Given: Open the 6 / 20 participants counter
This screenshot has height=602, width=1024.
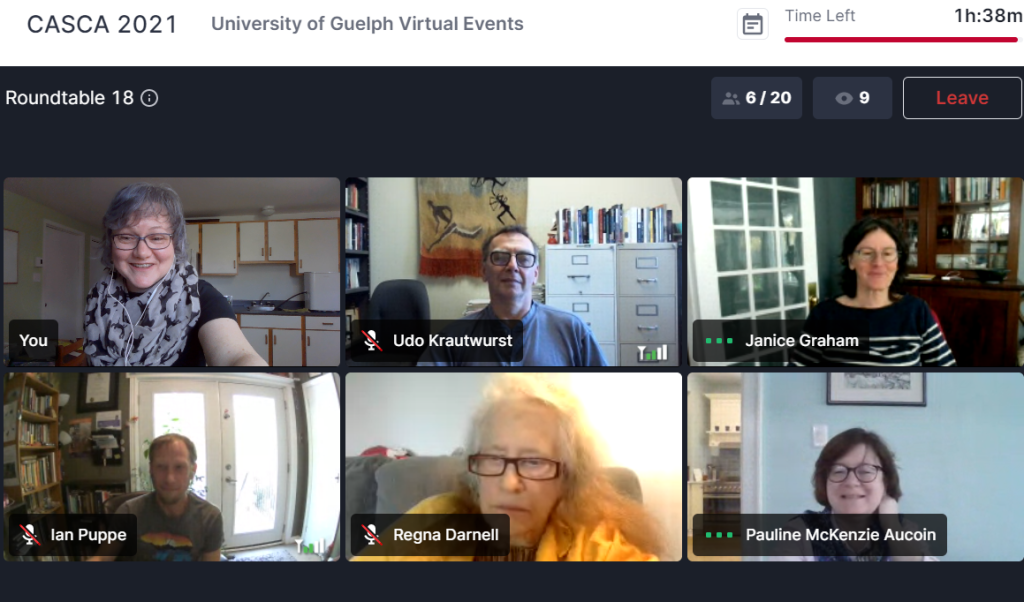Looking at the screenshot, I should (x=756, y=98).
